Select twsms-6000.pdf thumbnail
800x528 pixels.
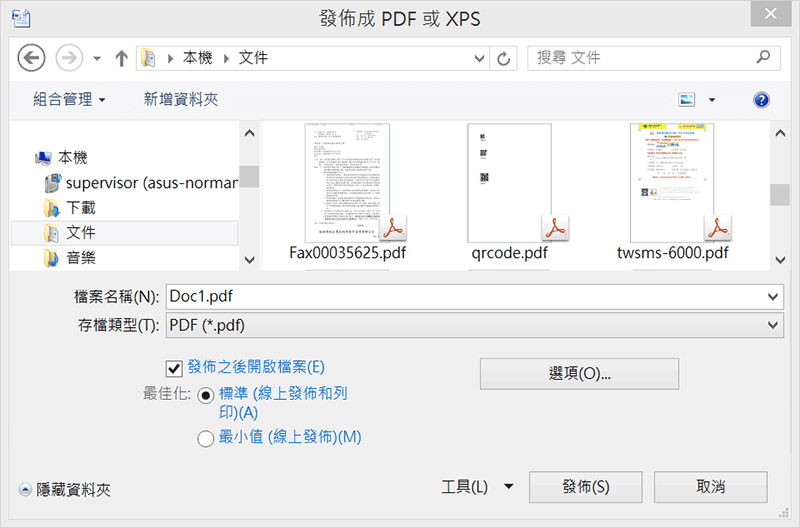click(x=672, y=183)
